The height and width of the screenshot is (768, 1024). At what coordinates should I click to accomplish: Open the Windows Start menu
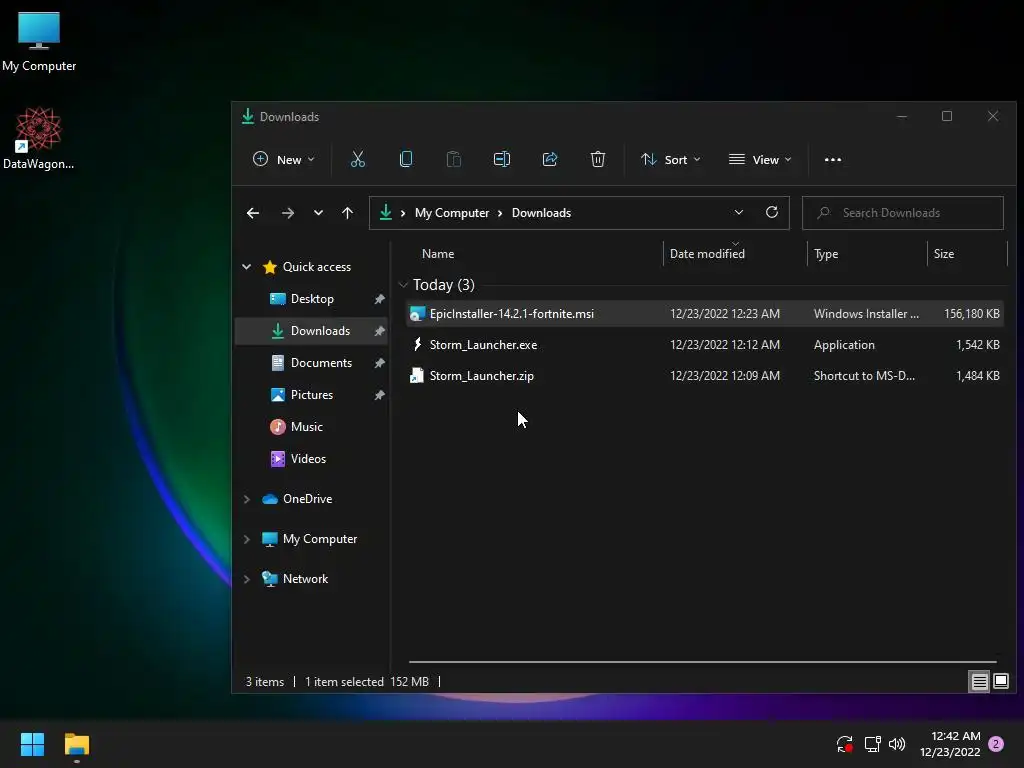coord(32,744)
